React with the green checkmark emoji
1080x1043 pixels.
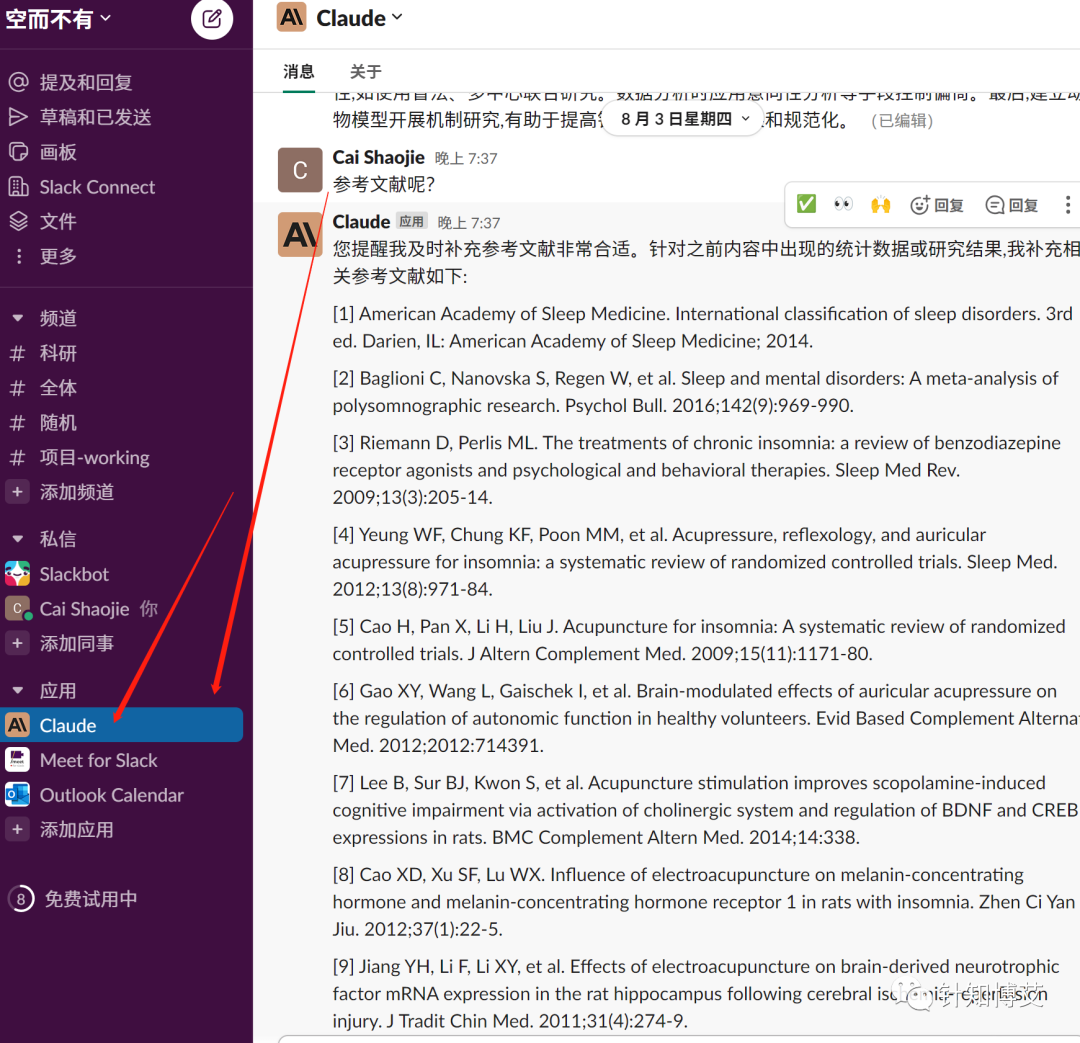pos(806,205)
